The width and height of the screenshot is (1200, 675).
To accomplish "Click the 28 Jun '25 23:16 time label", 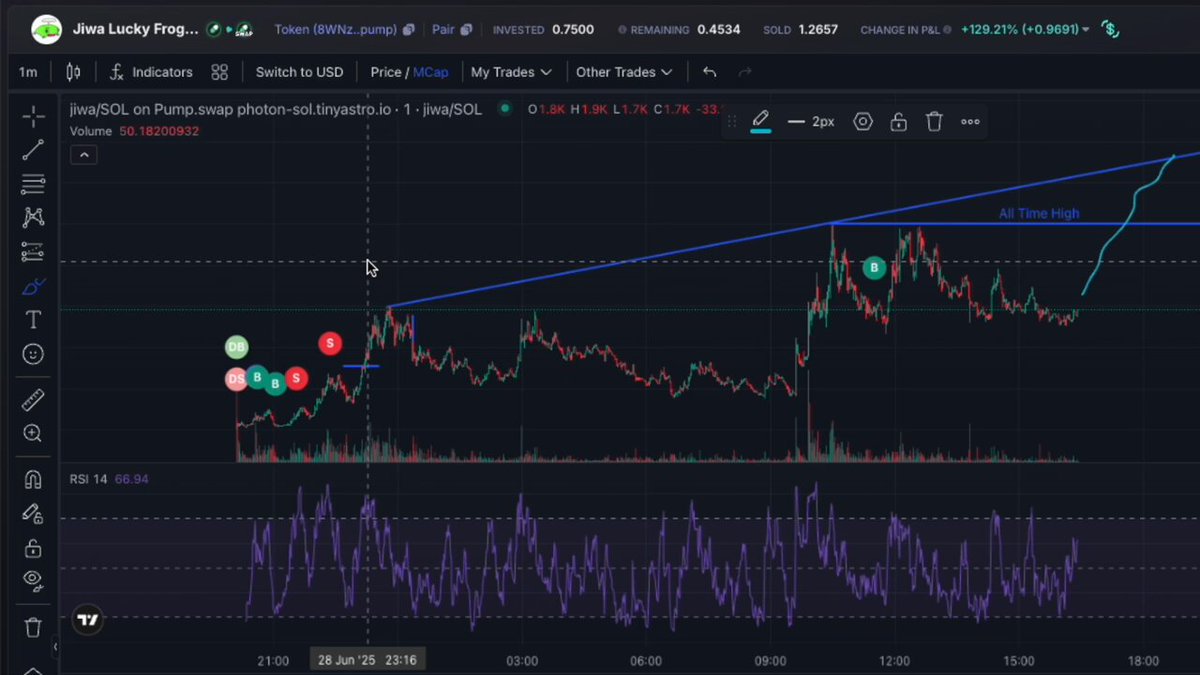I will tap(368, 661).
